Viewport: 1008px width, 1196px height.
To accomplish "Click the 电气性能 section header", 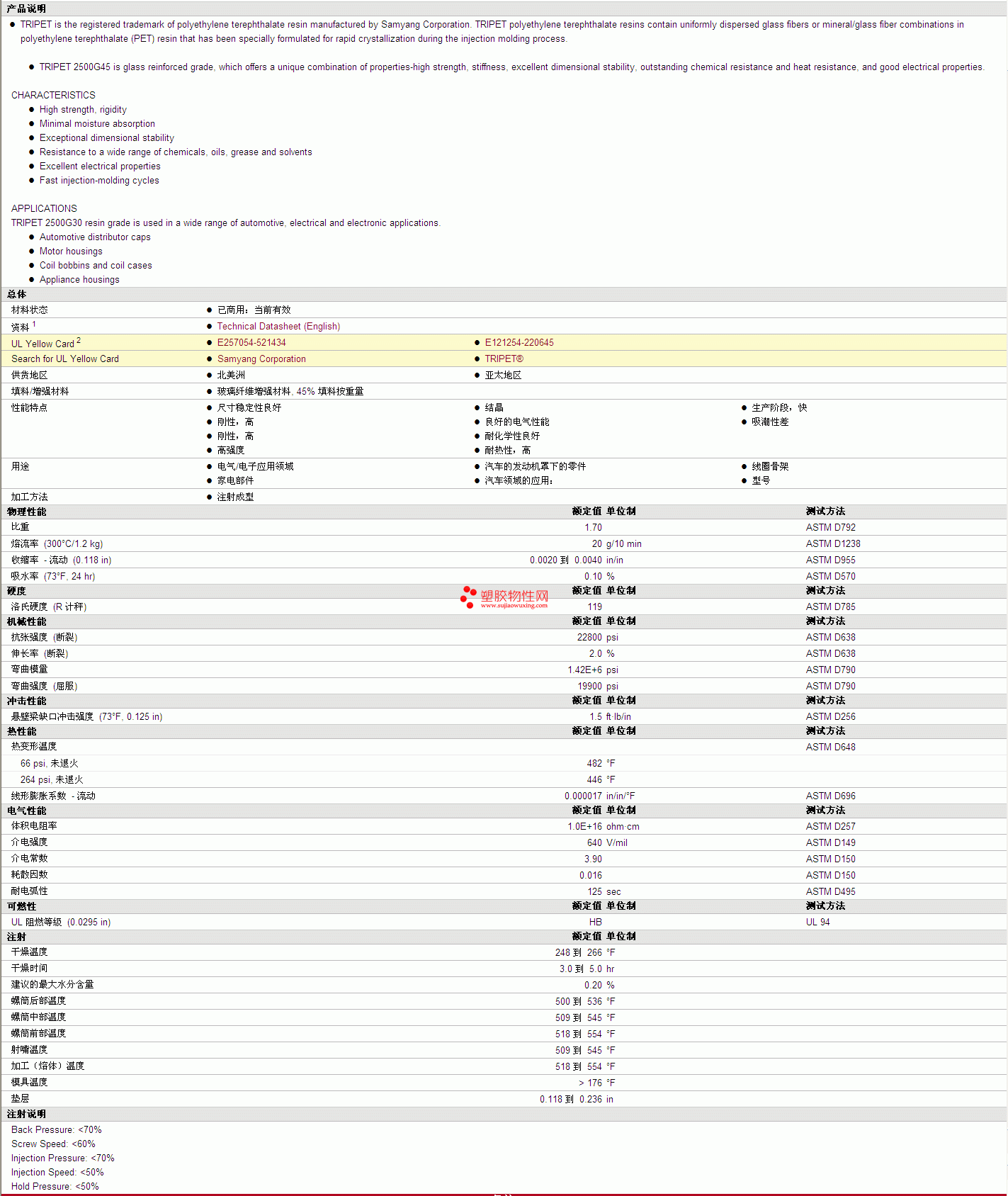I will click(26, 811).
